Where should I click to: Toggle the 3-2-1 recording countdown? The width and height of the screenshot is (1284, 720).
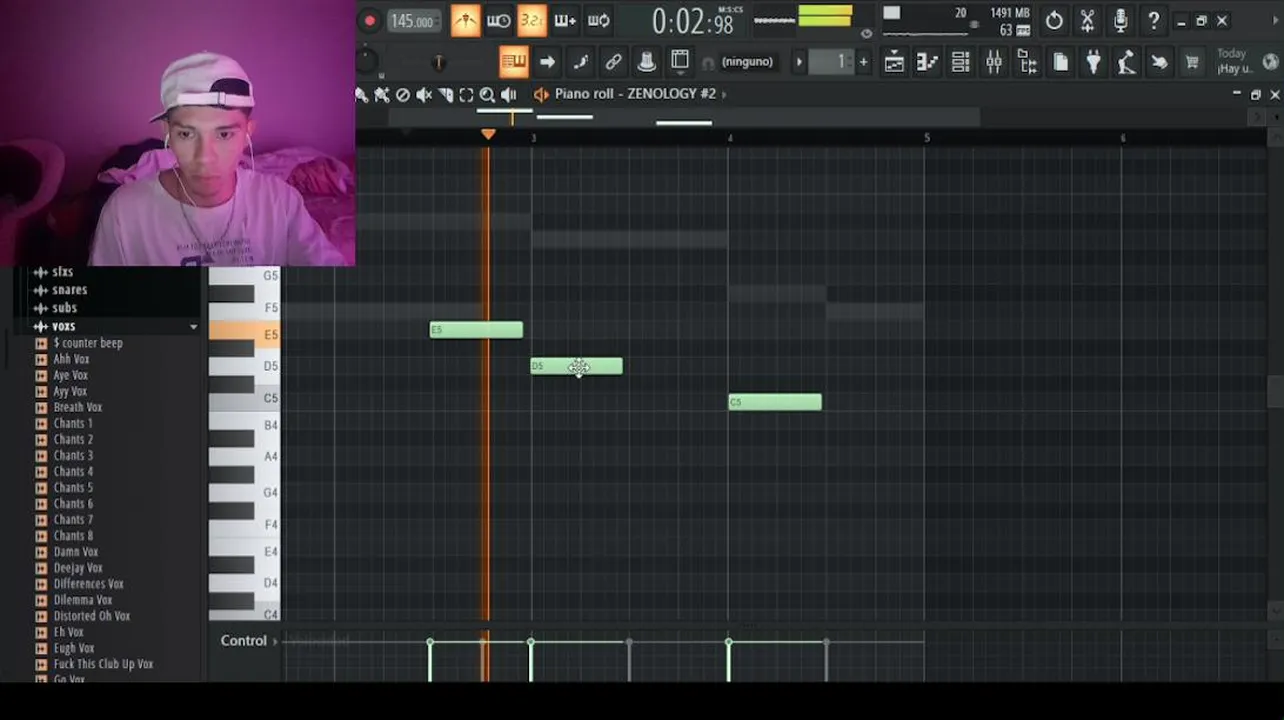[532, 21]
